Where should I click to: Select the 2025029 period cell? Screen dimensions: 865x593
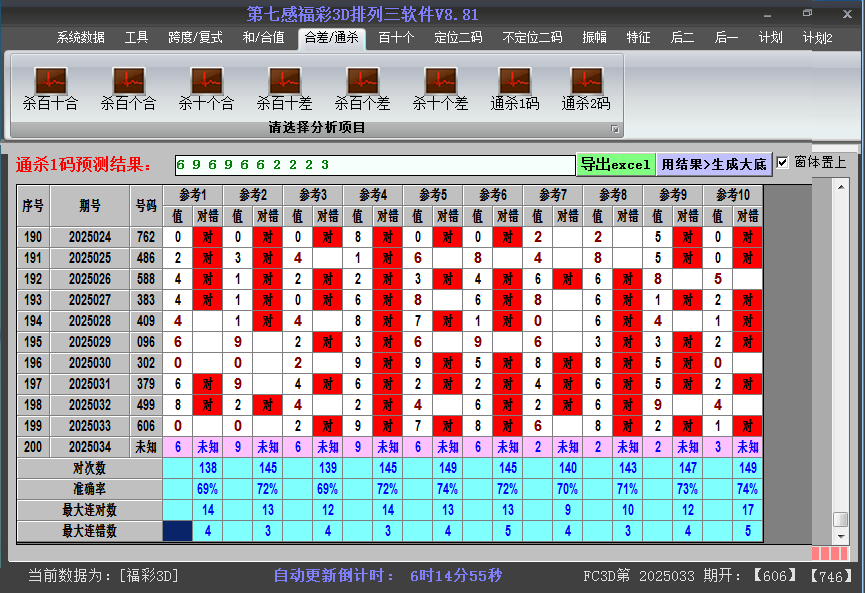[x=90, y=342]
